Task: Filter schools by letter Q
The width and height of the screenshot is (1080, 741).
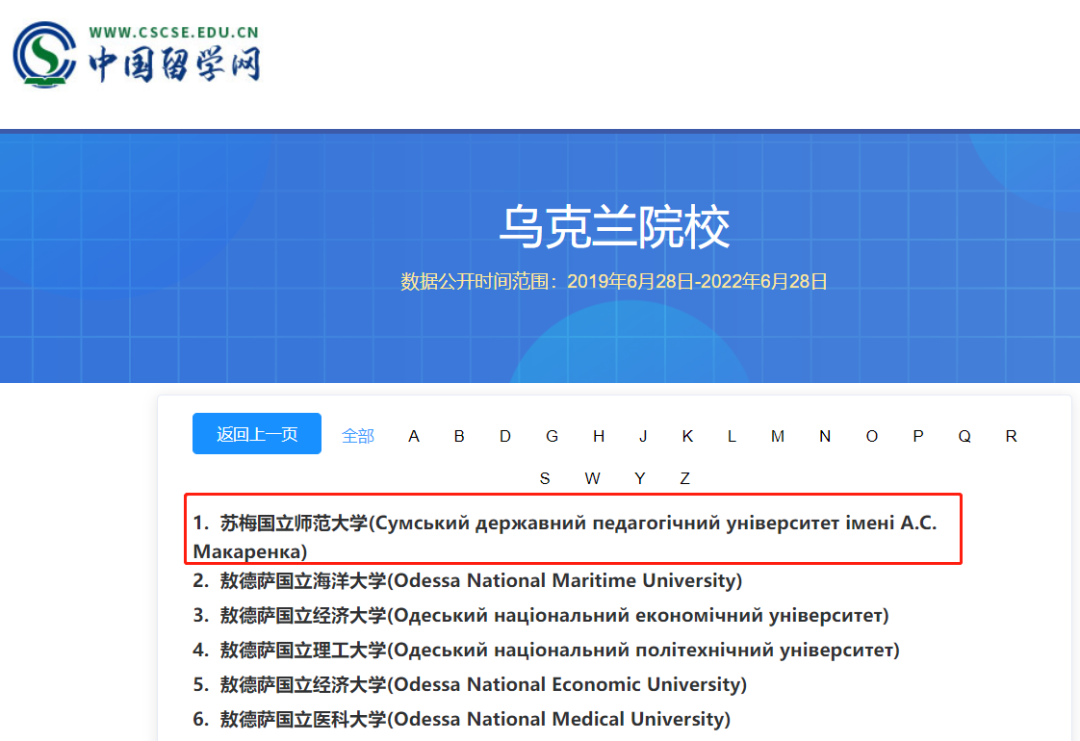Action: click(964, 436)
